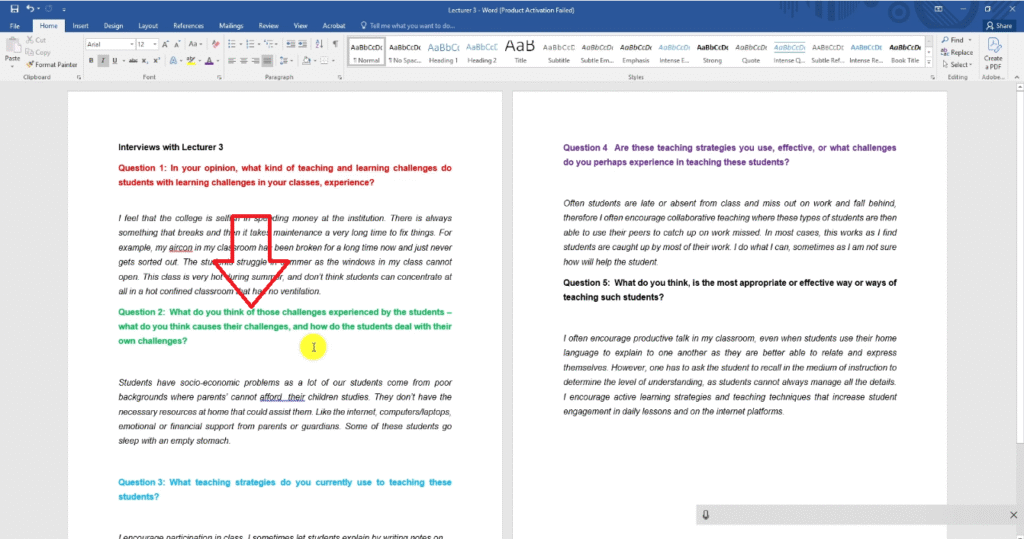Image resolution: width=1024 pixels, height=539 pixels.
Task: Click the Center alignment icon
Action: tap(244, 61)
